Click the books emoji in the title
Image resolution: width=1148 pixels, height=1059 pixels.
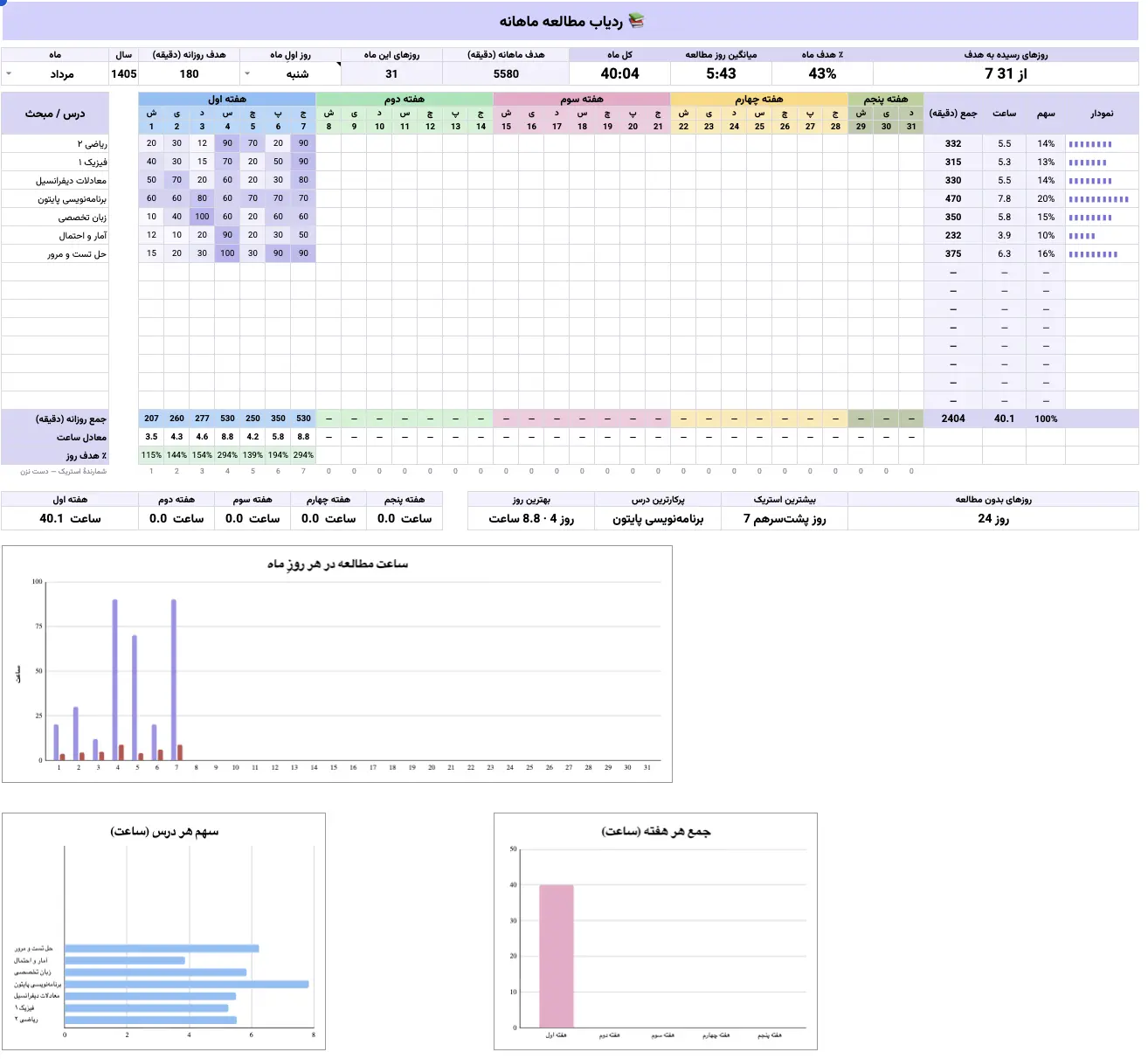[636, 21]
